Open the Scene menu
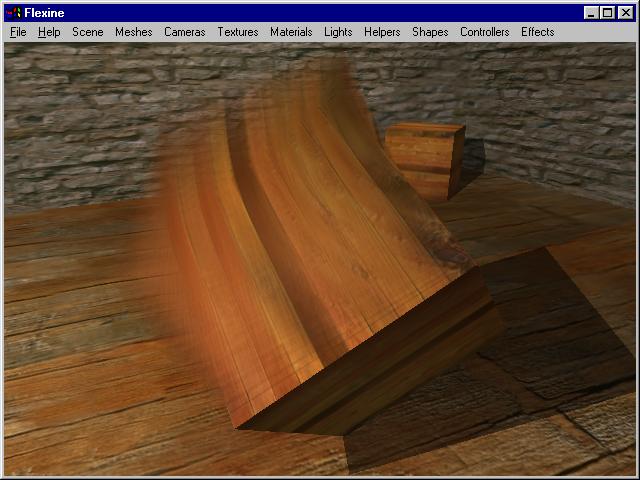 [88, 32]
